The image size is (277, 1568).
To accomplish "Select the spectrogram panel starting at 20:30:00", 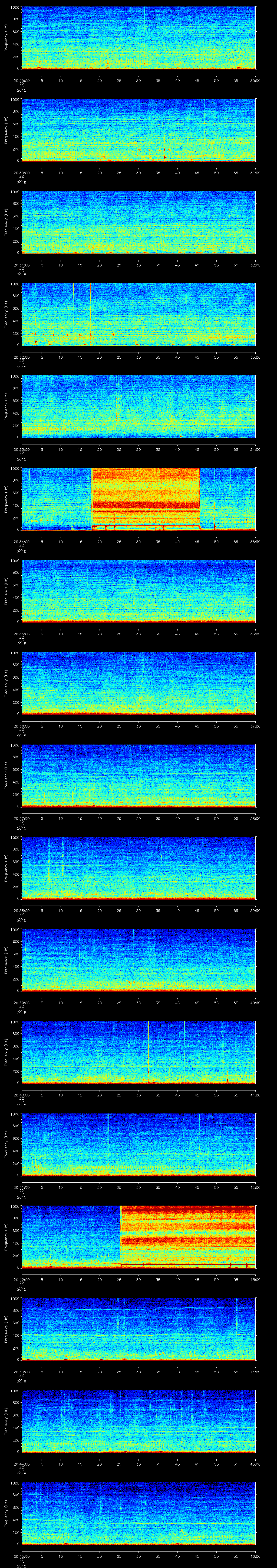I will tap(139, 130).
